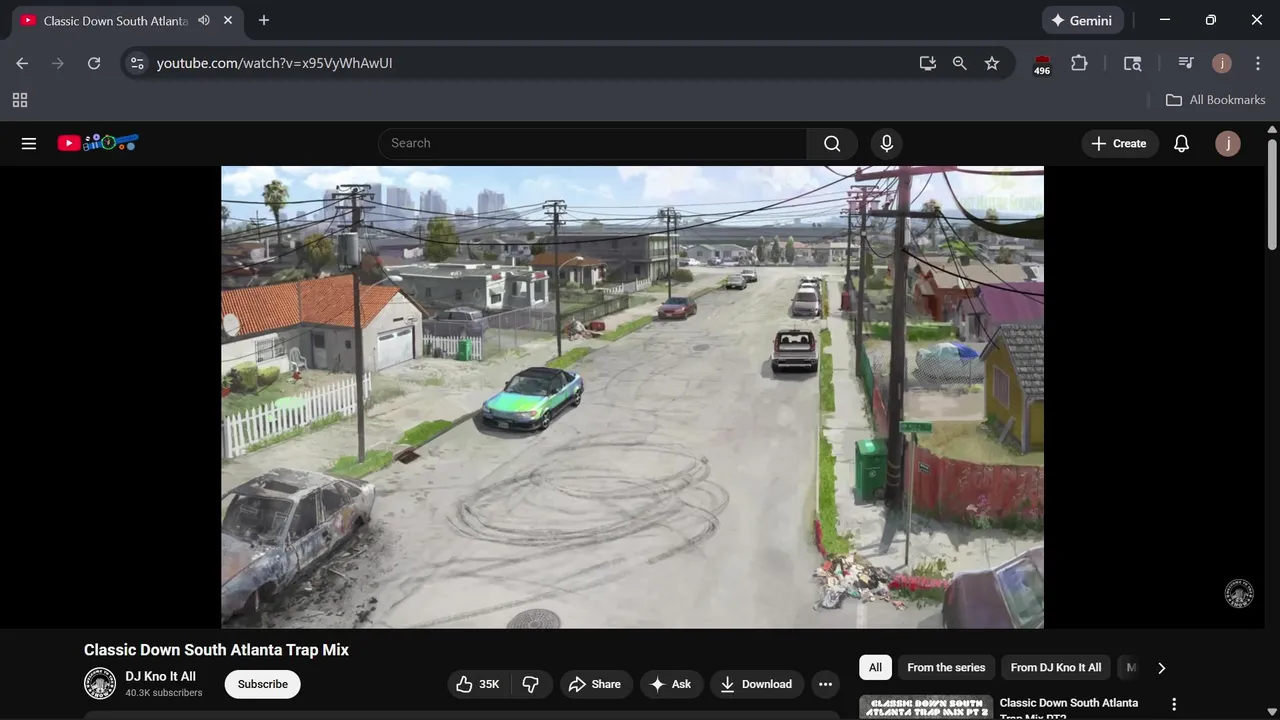Open the image search sidebar icon
Image resolution: width=1280 pixels, height=720 pixels.
coord(1132,63)
